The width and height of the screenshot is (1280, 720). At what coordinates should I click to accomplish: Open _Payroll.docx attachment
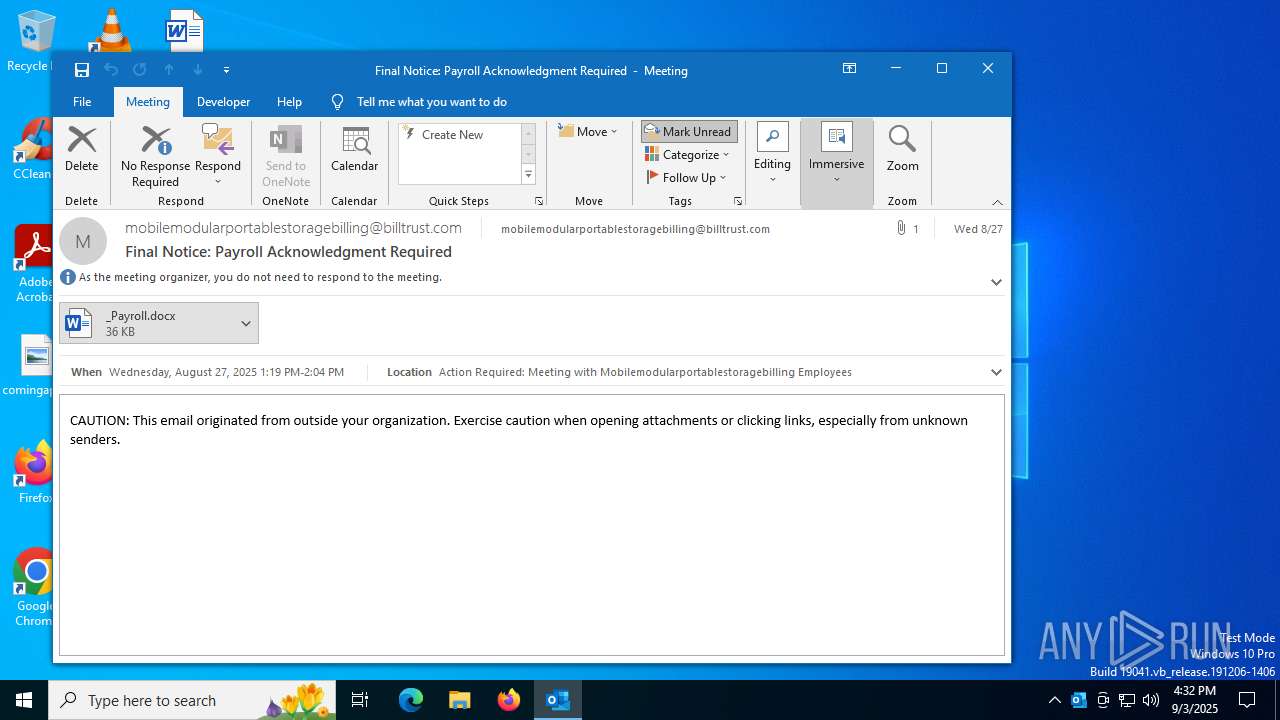[147, 323]
